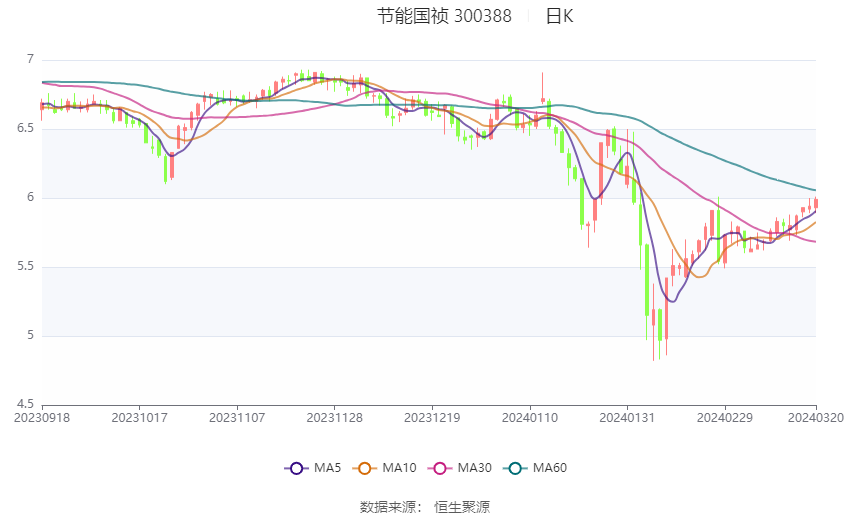This screenshot has width=850, height=517.
Task: Click the 恒生聚源 data source text
Action: point(462,507)
